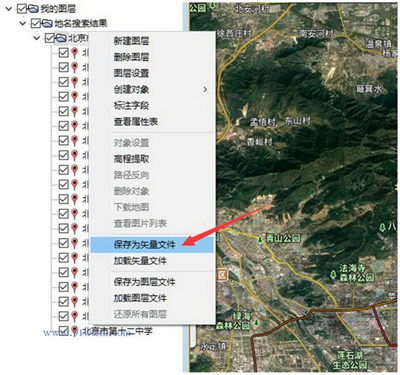400x375 pixels.
Task: Click the 青山公园 label on the map
Action: click(283, 238)
